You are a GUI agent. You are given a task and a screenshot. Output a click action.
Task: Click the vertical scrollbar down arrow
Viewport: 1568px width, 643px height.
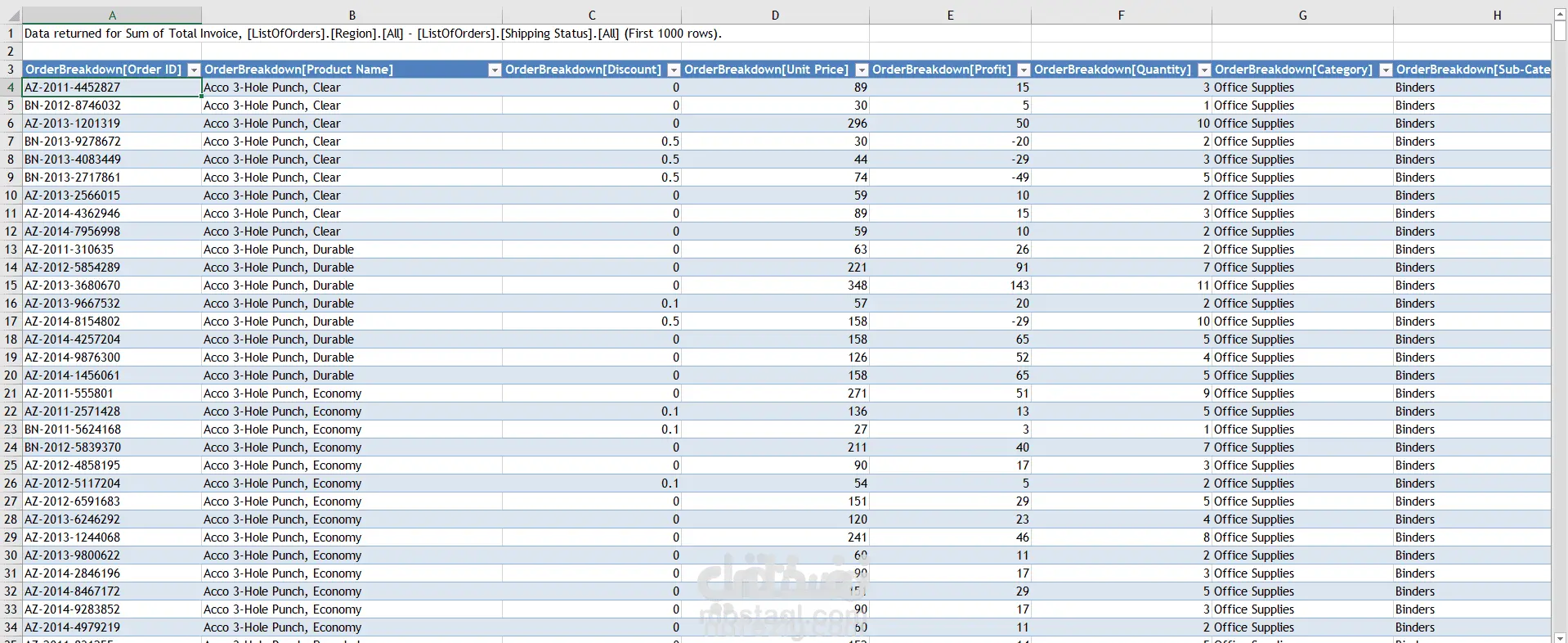click(1560, 637)
